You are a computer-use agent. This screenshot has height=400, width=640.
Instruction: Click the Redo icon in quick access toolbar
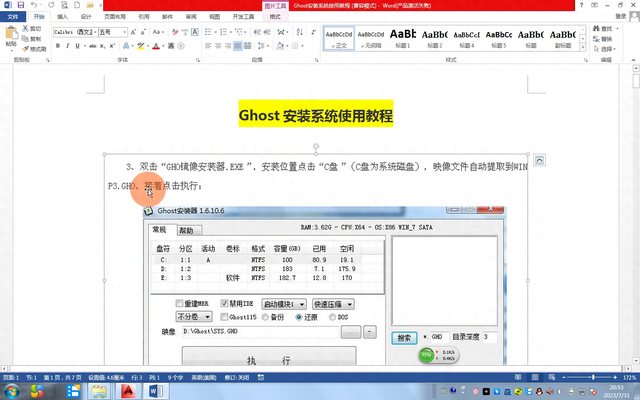(51, 5)
